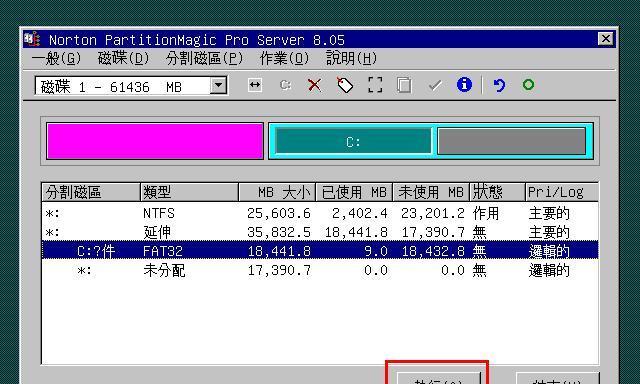The height and width of the screenshot is (384, 640).
Task: Click 17,390.7 in the 延伸 row
Action: tap(433, 233)
